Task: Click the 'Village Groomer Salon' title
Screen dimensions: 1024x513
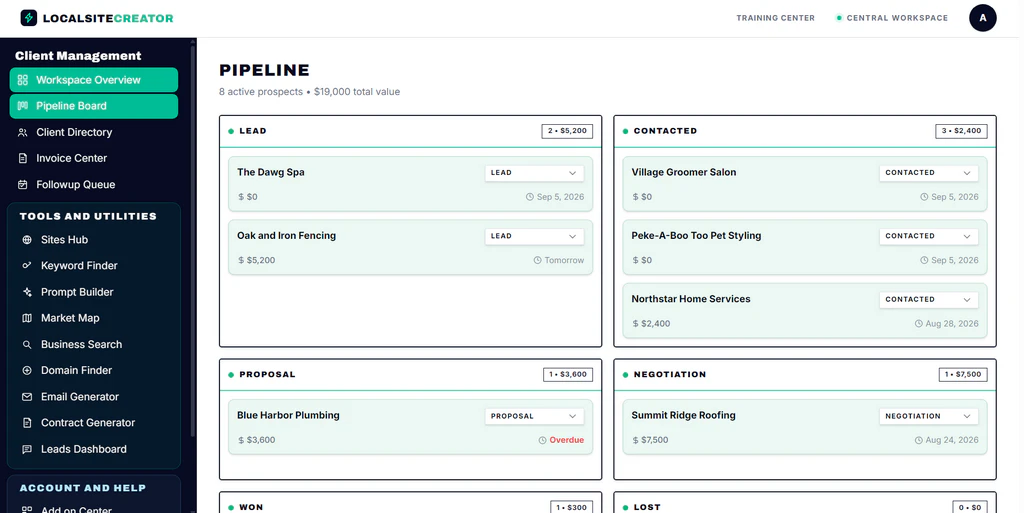Action: 684,172
